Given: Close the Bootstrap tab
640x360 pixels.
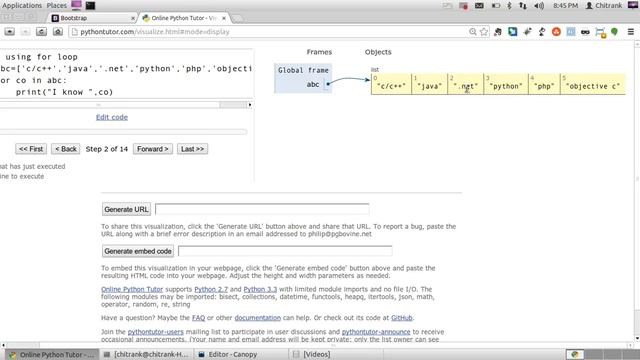Looking at the screenshot, I should [133, 18].
